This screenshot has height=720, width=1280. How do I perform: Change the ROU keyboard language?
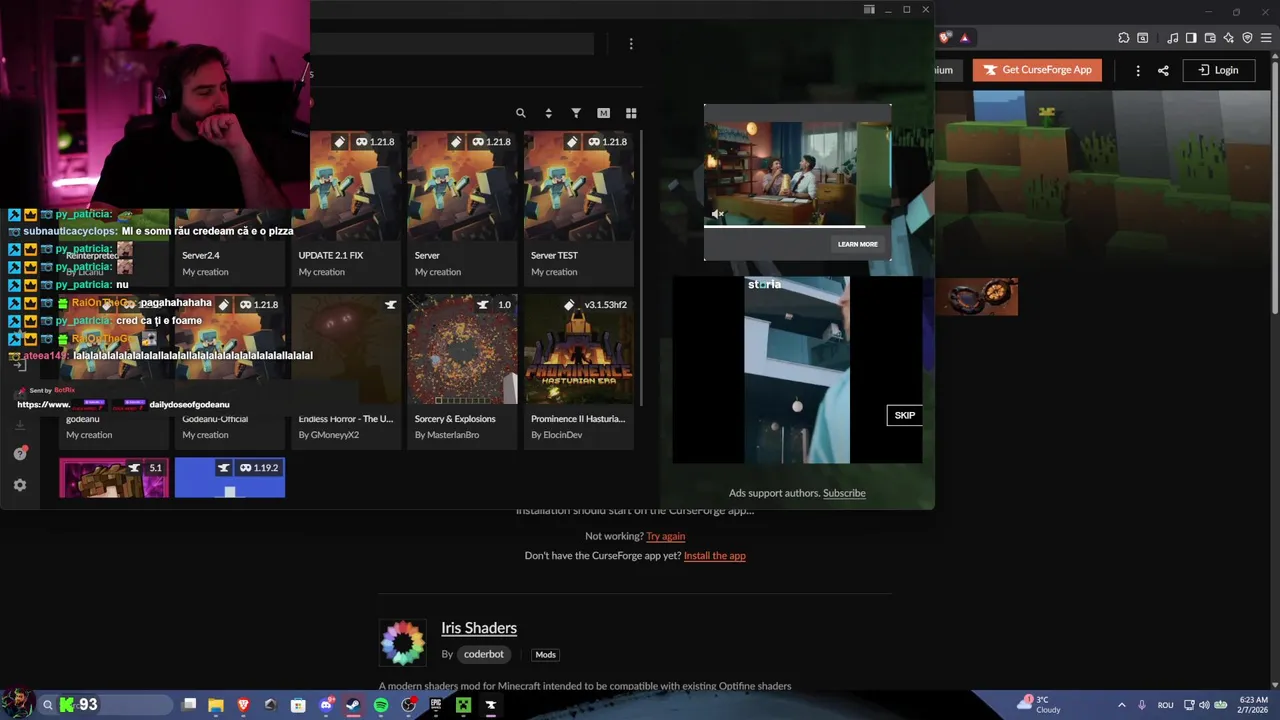pyautogui.click(x=1165, y=705)
